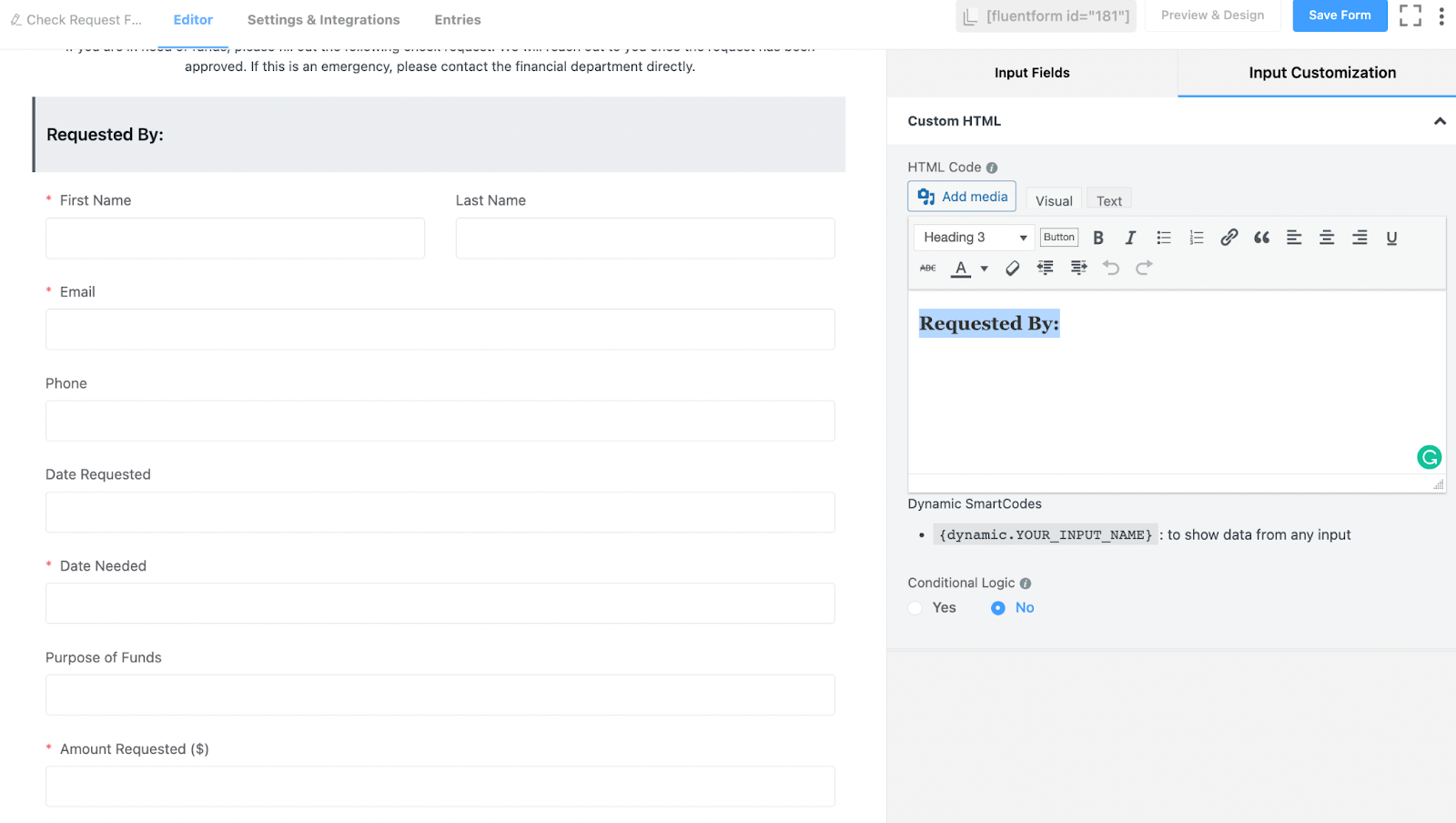Open the three-dot more options menu
Image resolution: width=1456 pixels, height=823 pixels.
click(x=1441, y=16)
